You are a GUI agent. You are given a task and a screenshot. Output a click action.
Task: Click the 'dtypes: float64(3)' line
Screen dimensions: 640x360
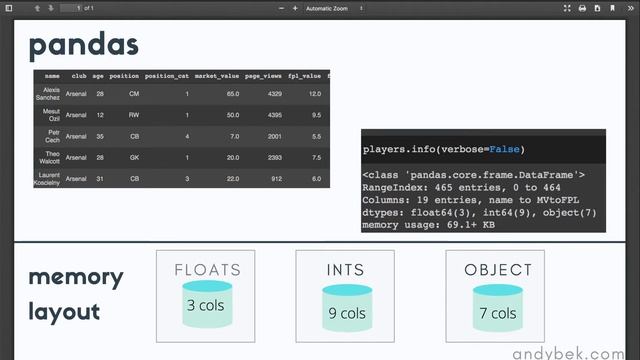click(x=479, y=213)
